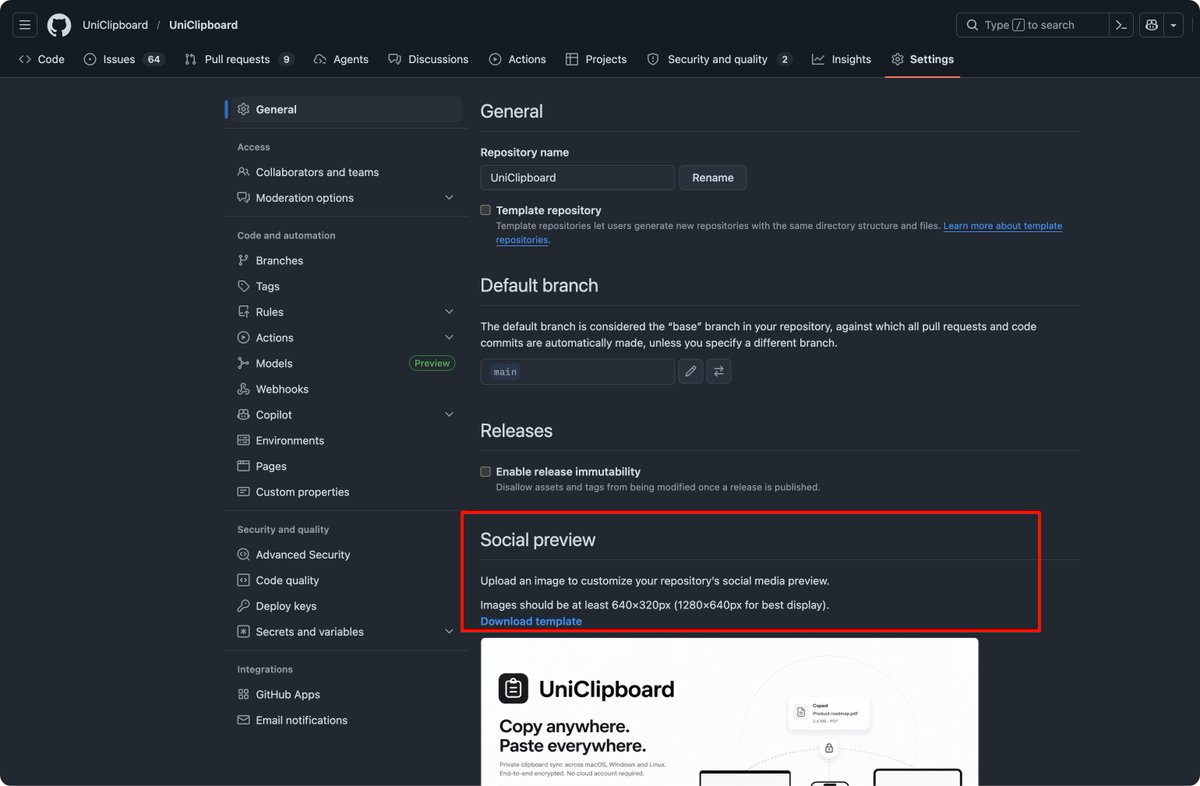Screen dimensions: 1200x786
Task: Click the pencil icon to rename default branch
Action: [690, 372]
